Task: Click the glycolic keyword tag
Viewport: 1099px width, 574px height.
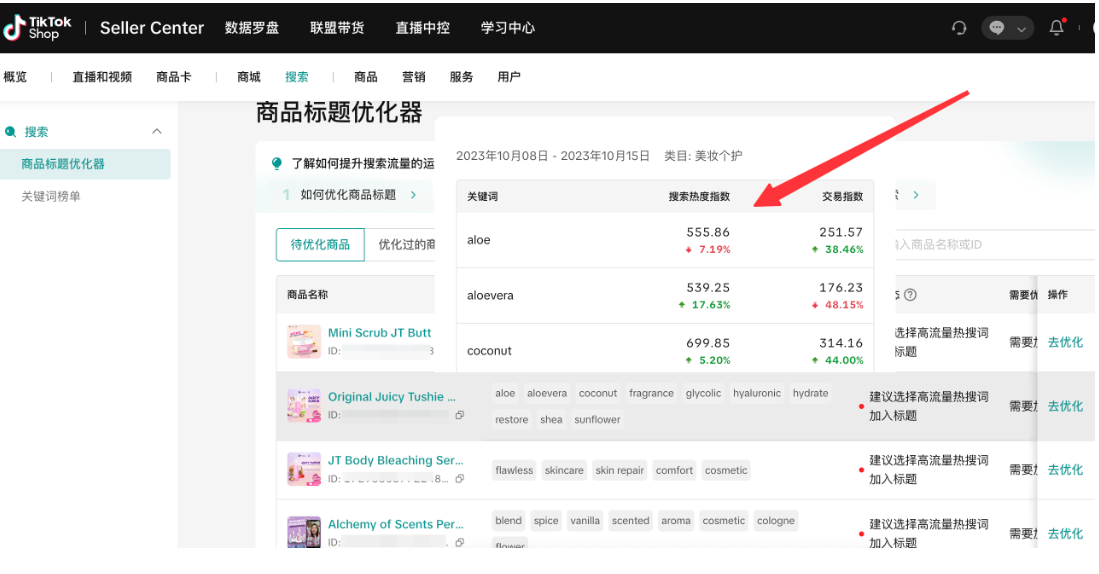Action: [x=703, y=393]
